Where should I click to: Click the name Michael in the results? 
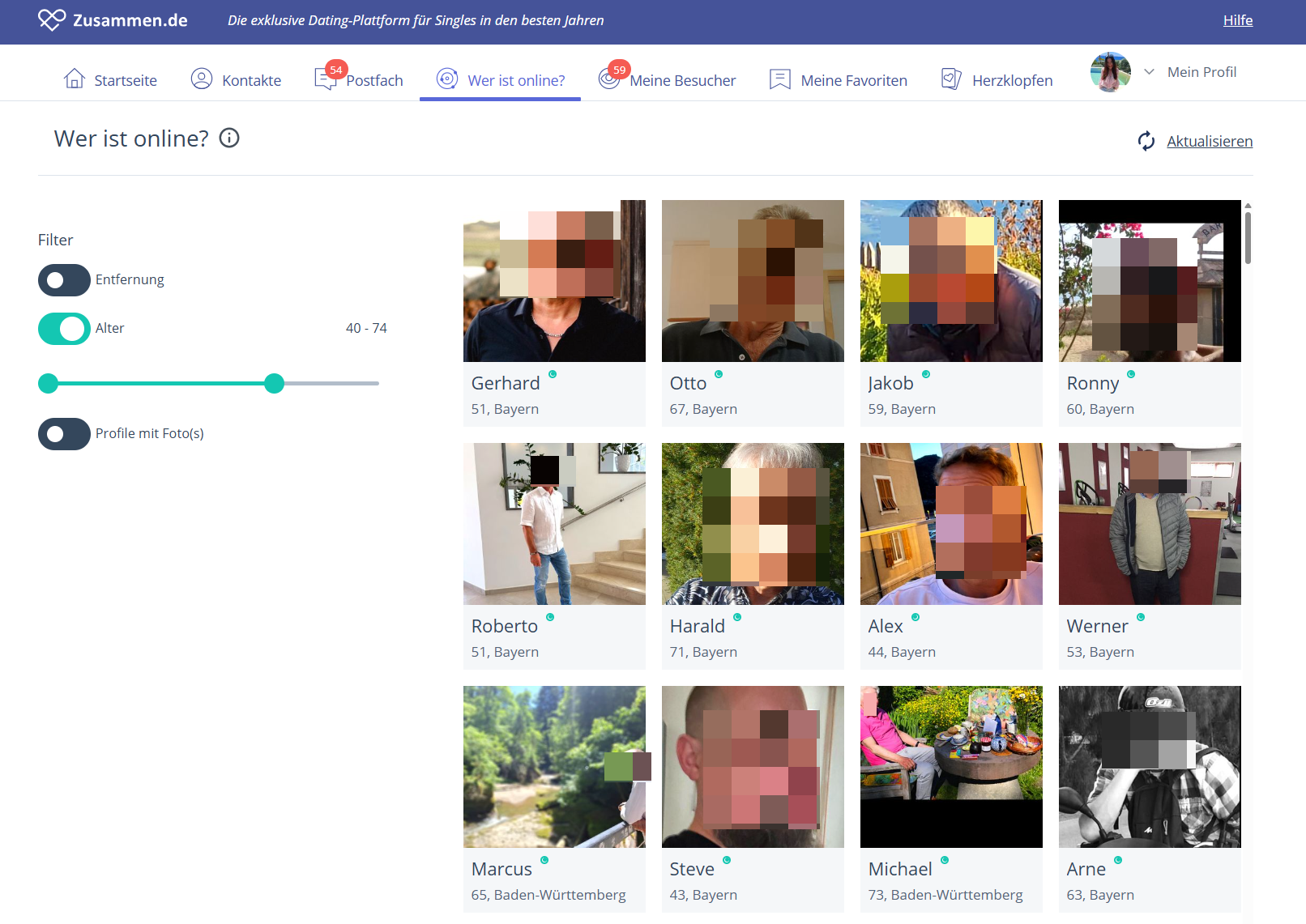900,869
